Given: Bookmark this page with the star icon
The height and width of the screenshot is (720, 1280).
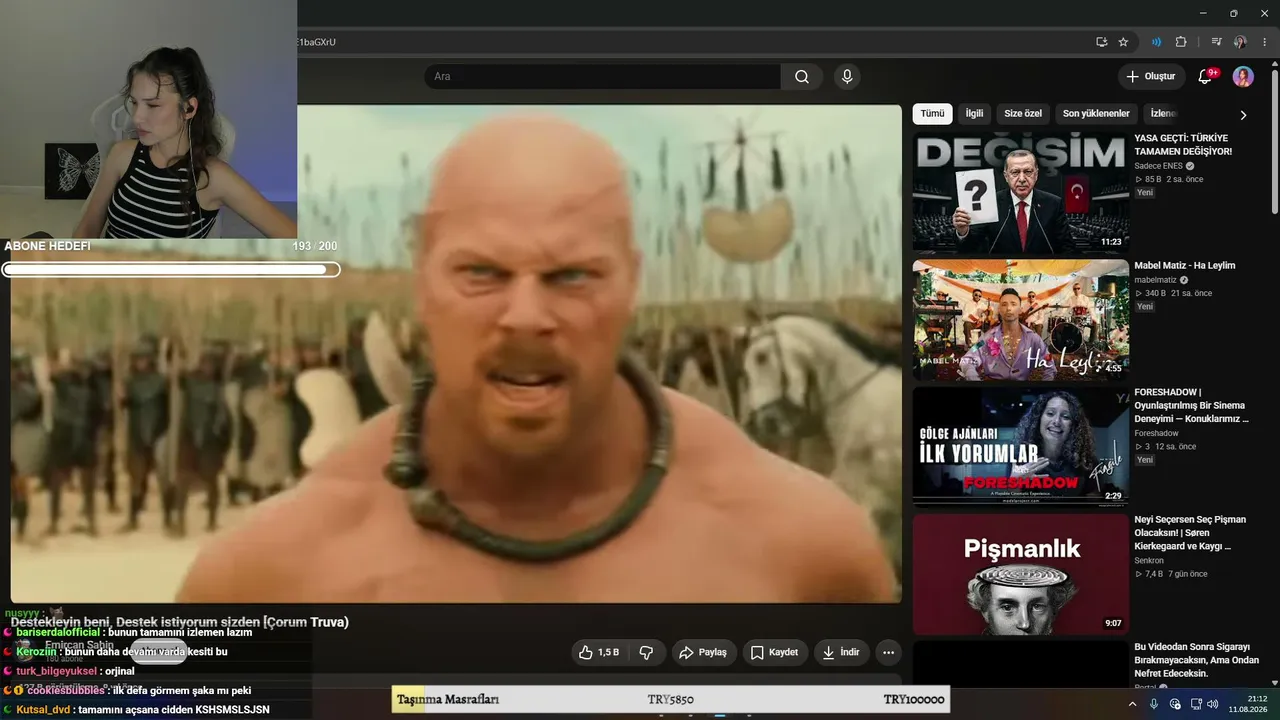Looking at the screenshot, I should tap(1123, 42).
